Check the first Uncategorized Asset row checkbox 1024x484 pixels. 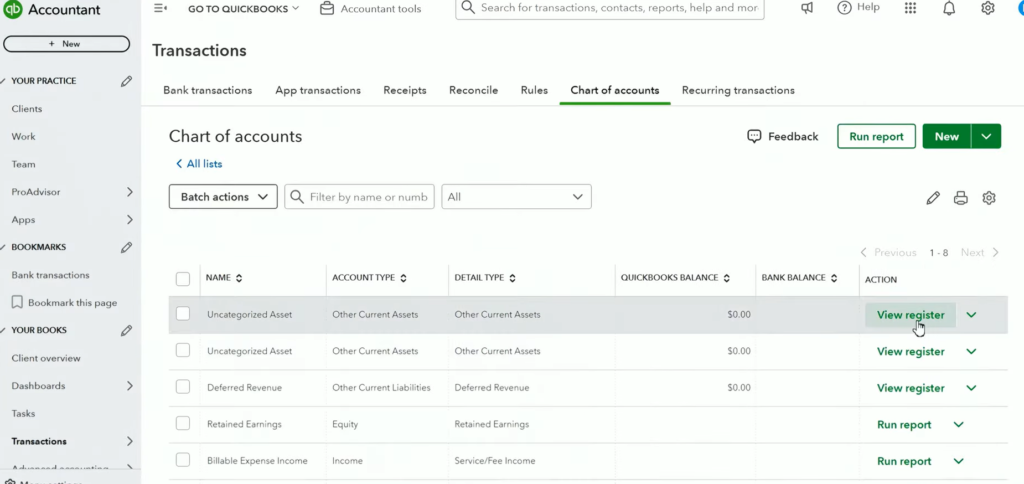[x=183, y=314]
